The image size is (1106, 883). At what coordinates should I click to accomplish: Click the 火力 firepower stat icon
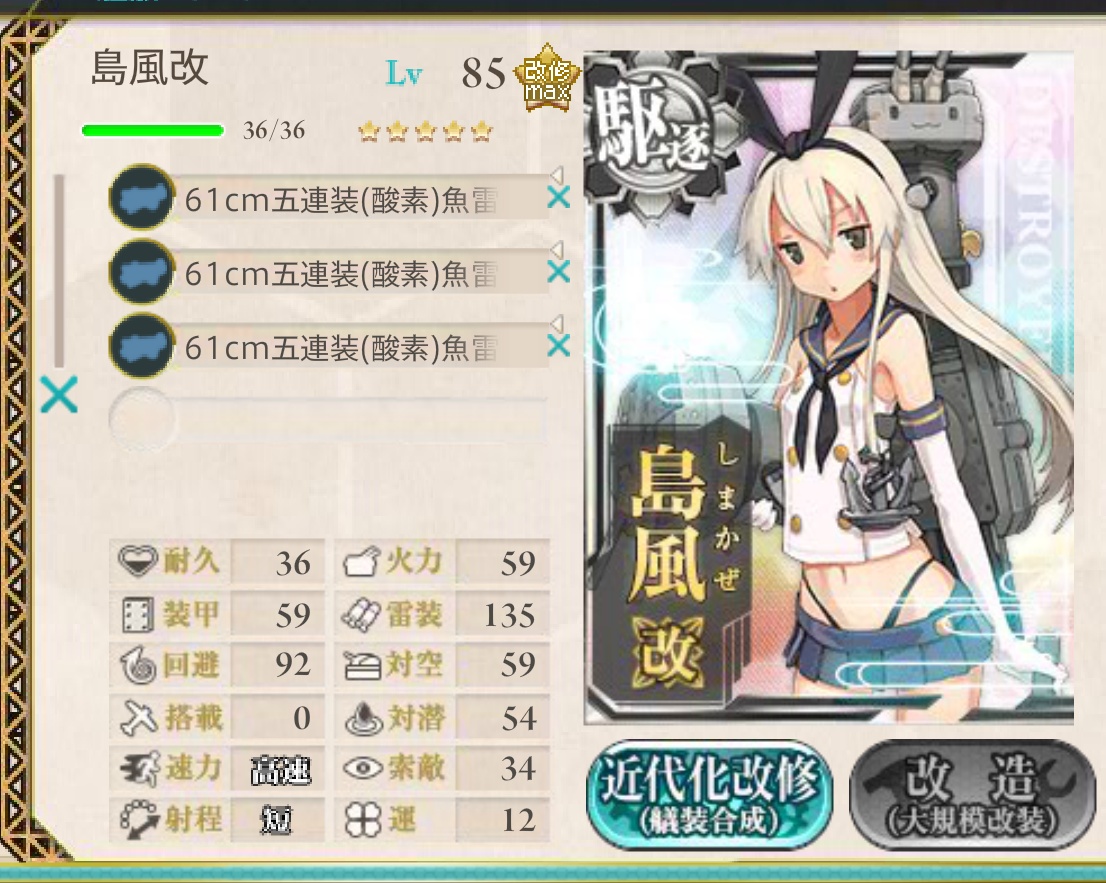coord(363,562)
